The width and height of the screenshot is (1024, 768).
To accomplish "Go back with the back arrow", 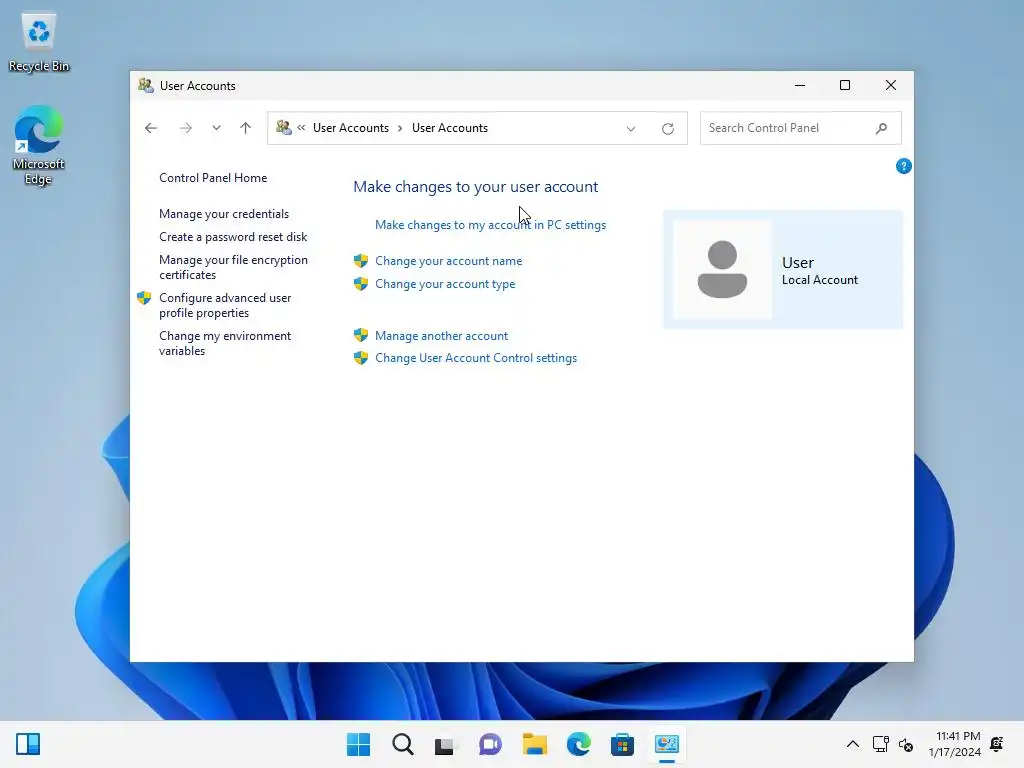I will pos(151,128).
